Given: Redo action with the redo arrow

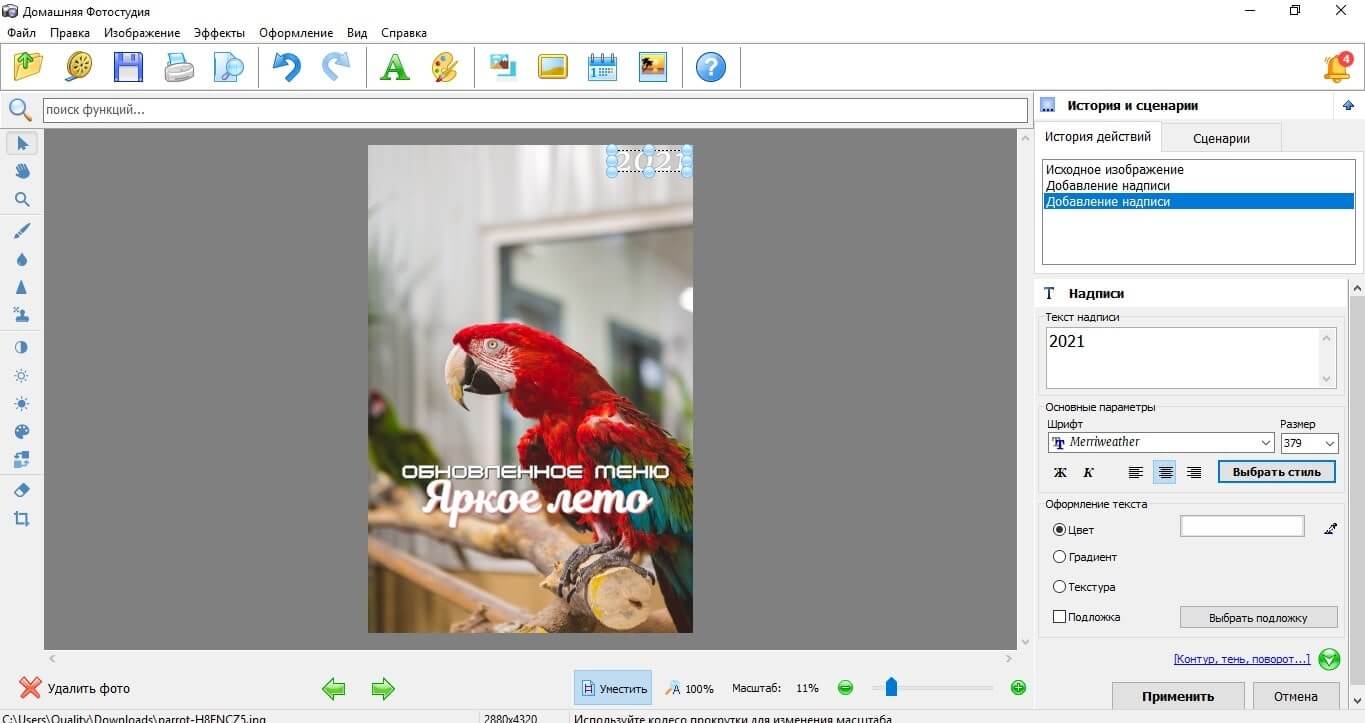Looking at the screenshot, I should pos(336,67).
